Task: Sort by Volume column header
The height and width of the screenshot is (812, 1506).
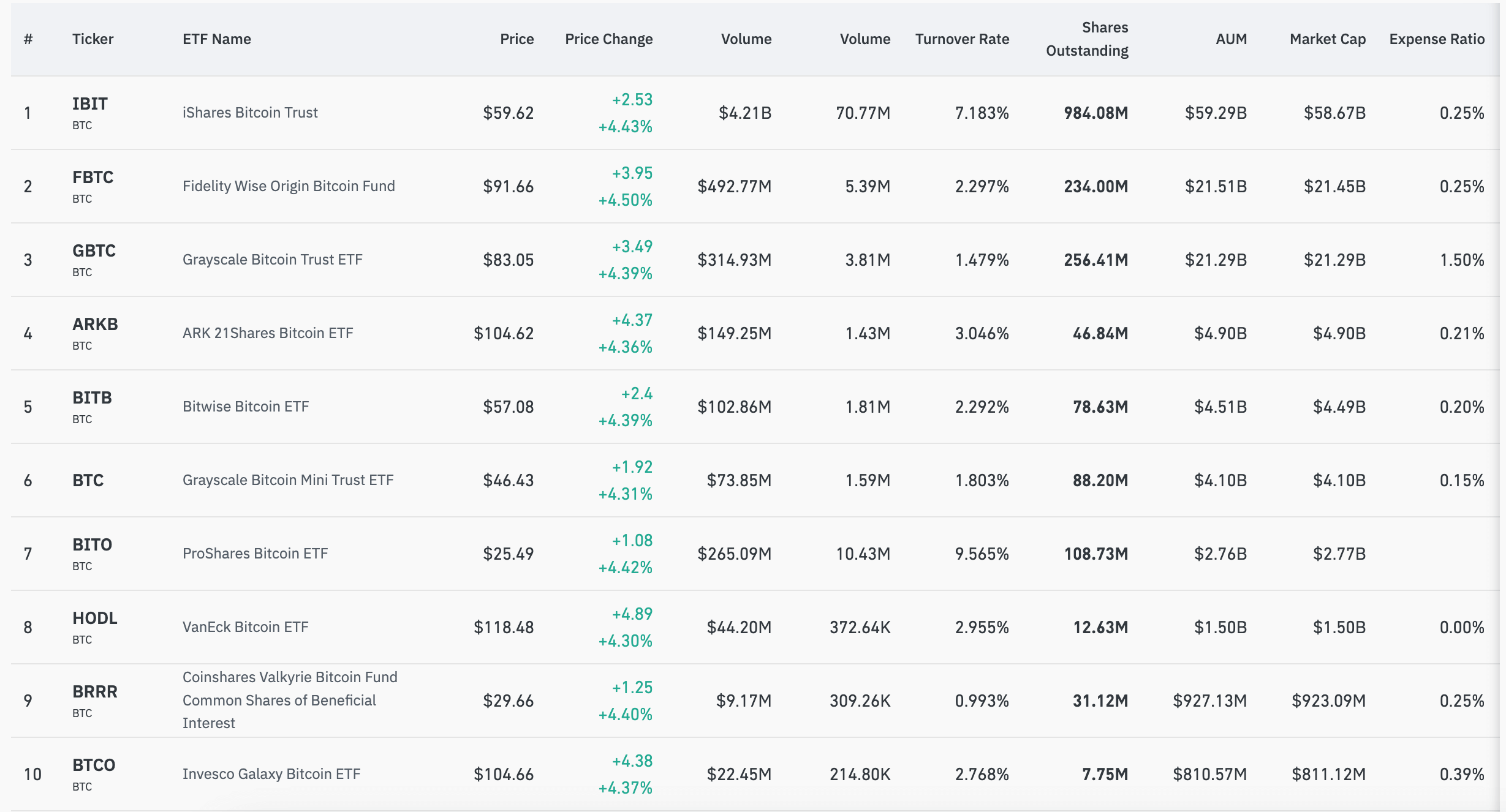Action: [746, 39]
